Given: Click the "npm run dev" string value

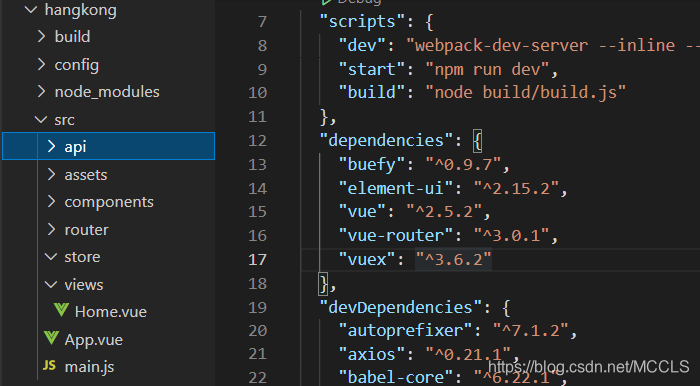Looking at the screenshot, I should [487, 69].
